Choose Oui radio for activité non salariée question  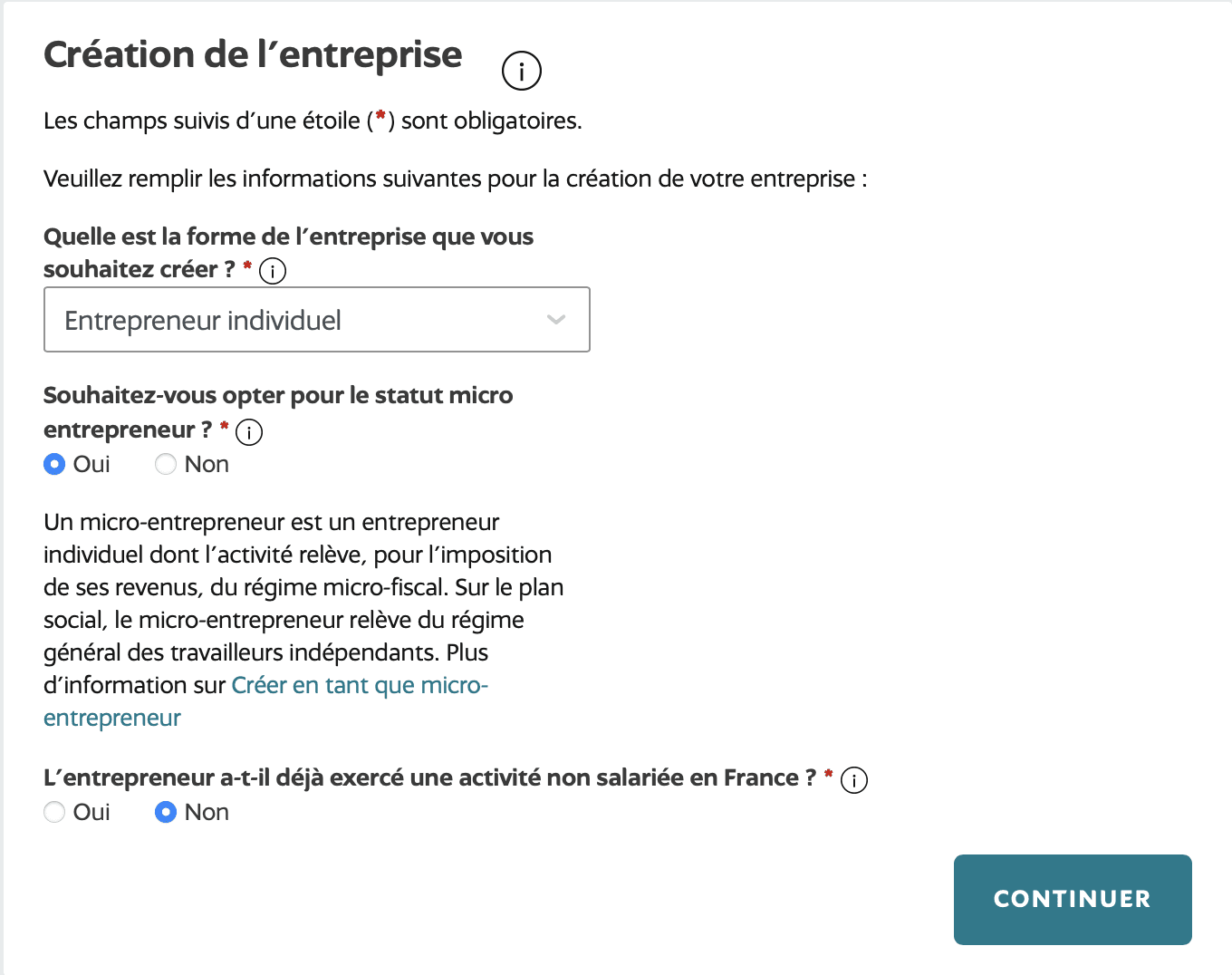click(54, 812)
